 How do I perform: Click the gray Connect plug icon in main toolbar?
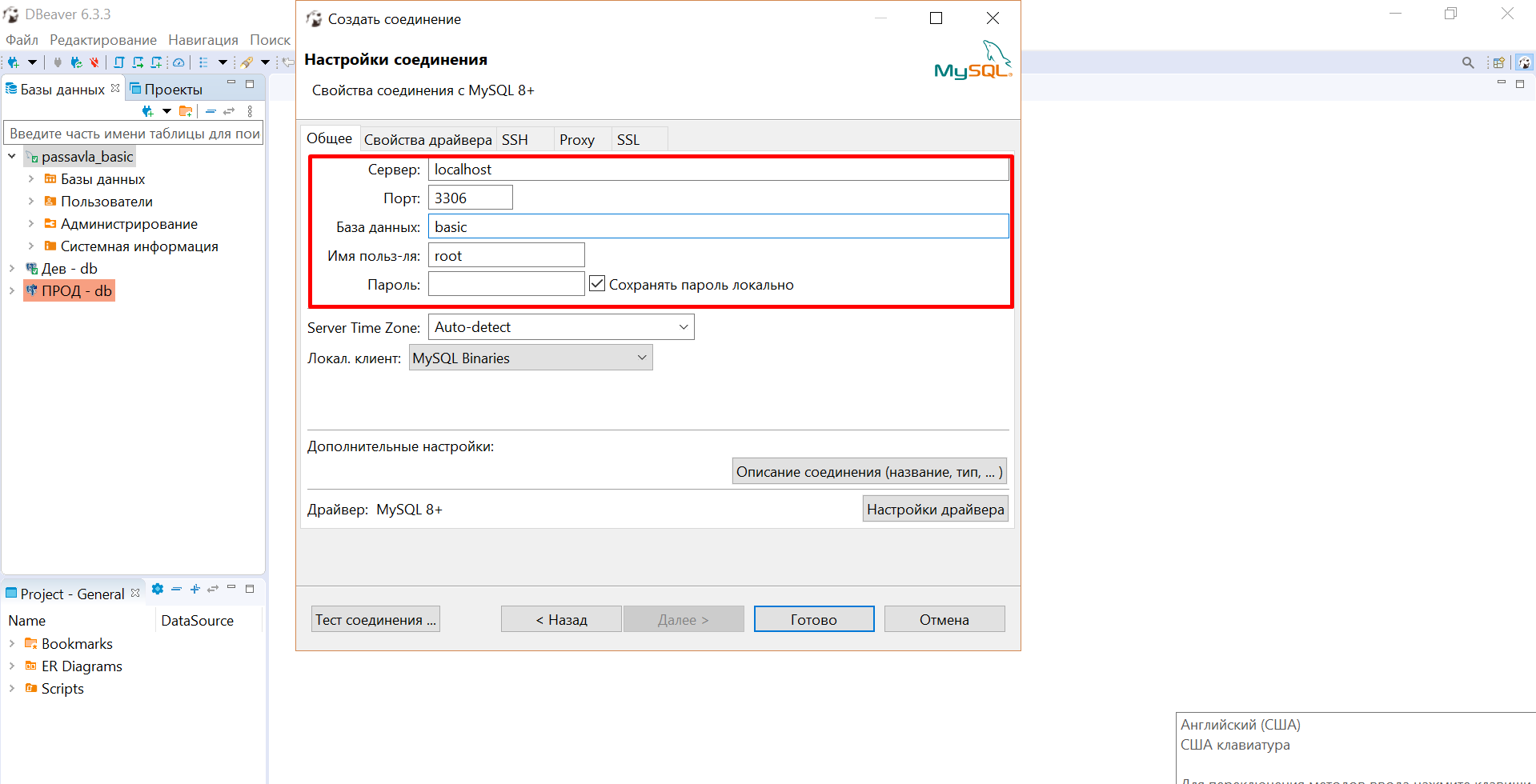point(58,62)
